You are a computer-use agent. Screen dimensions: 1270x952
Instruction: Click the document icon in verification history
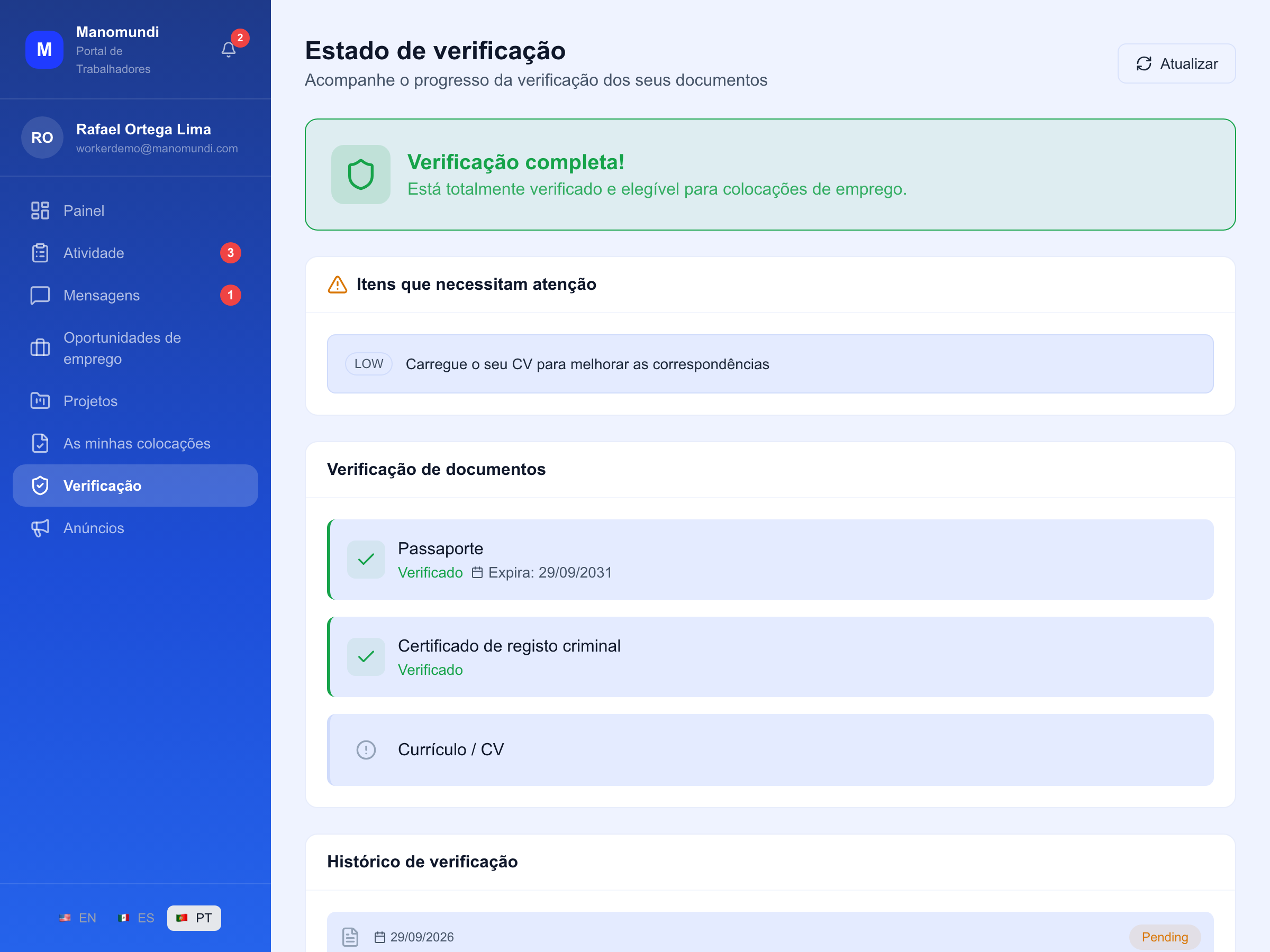pos(350,937)
